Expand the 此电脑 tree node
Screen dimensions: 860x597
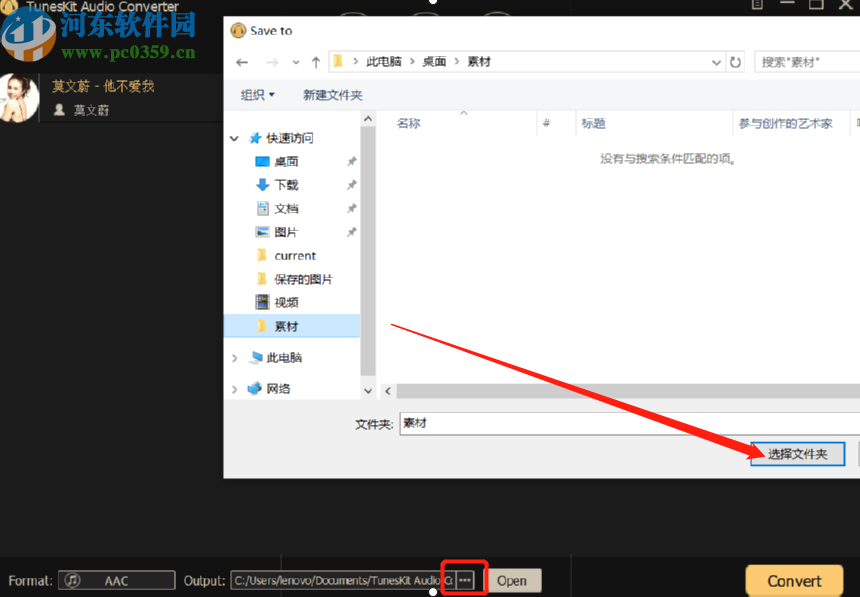click(234, 357)
